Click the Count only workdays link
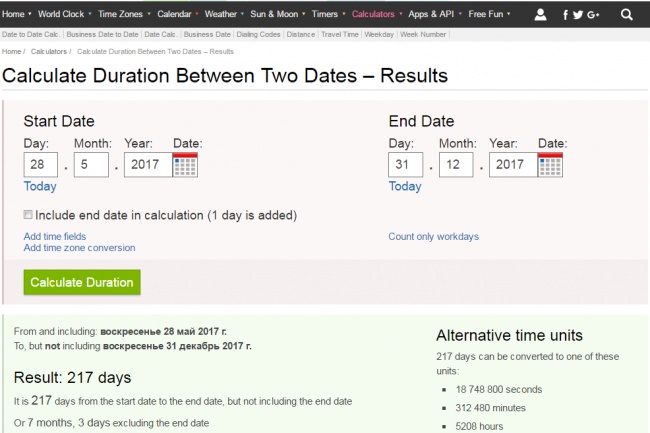The width and height of the screenshot is (650, 433). click(433, 237)
